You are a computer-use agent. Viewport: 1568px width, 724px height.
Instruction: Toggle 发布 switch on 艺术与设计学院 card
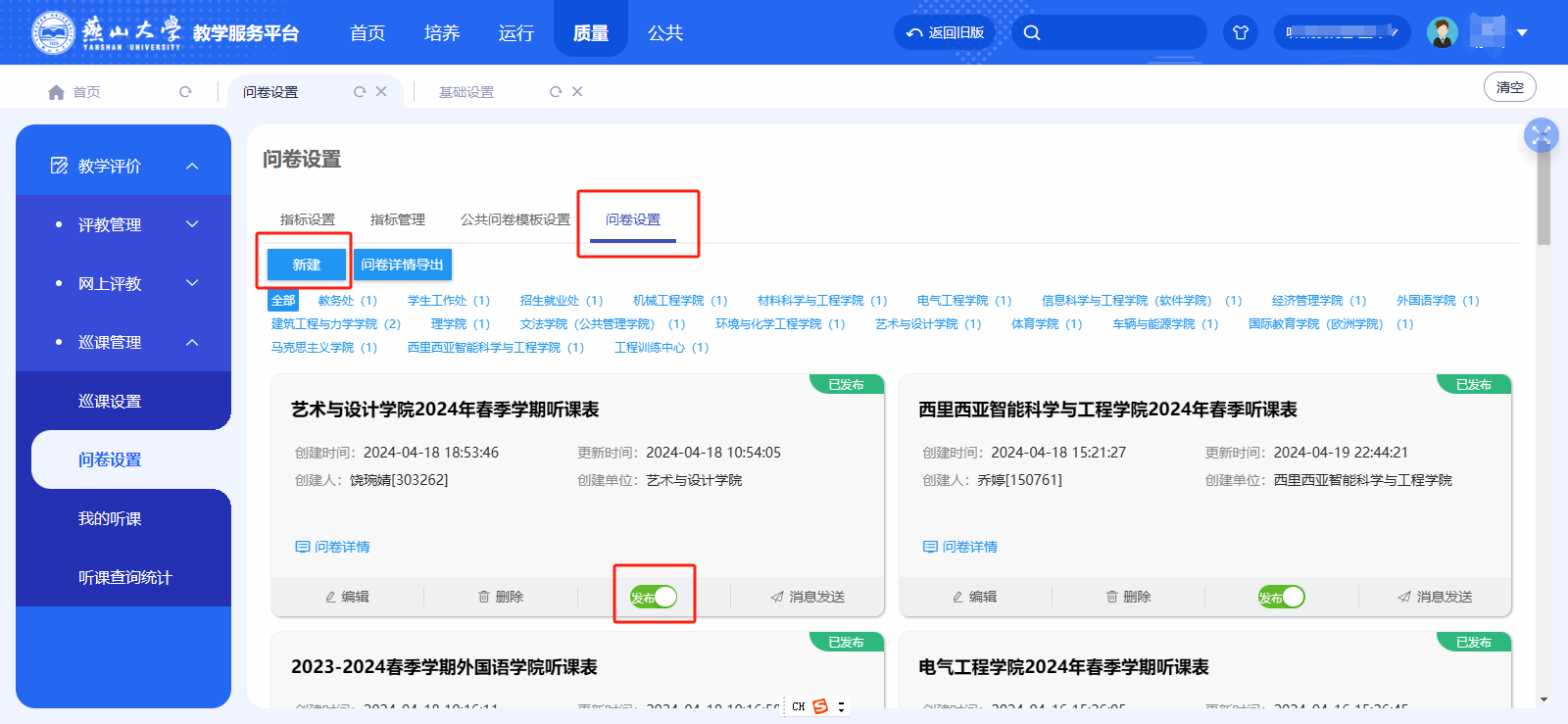[654, 597]
